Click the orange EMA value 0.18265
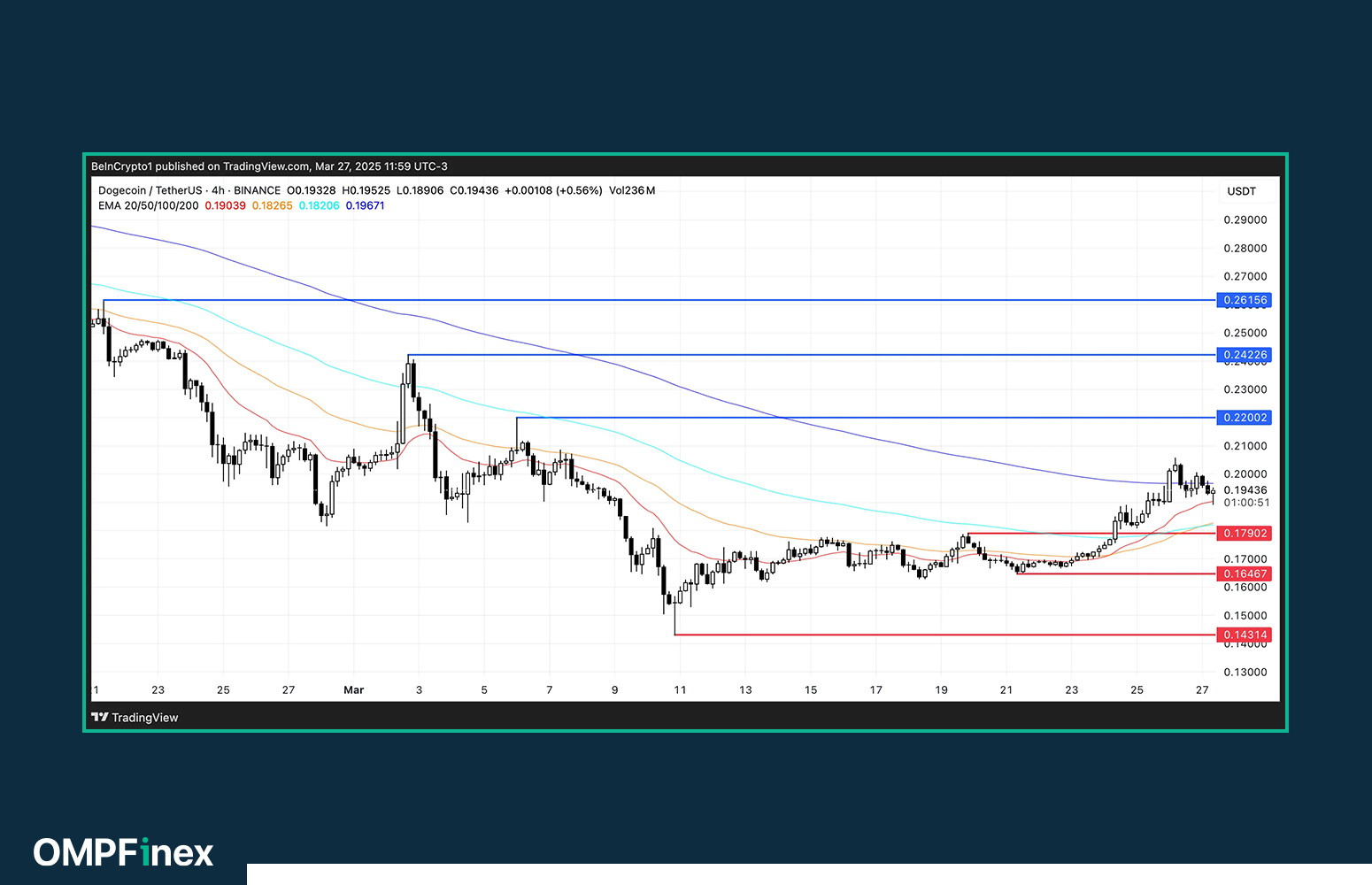1372x885 pixels. coord(272,205)
